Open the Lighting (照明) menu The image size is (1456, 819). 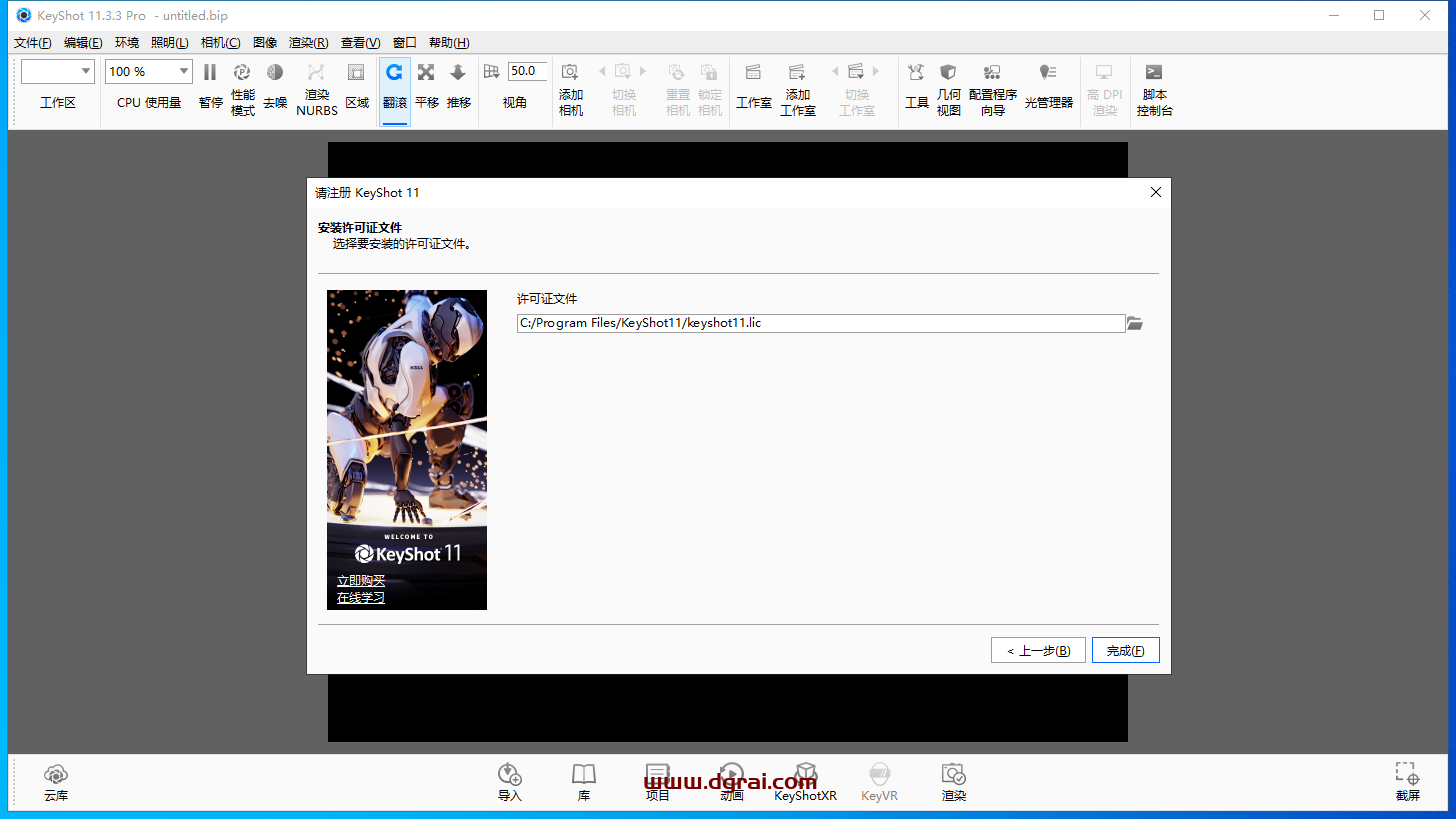[x=169, y=43]
